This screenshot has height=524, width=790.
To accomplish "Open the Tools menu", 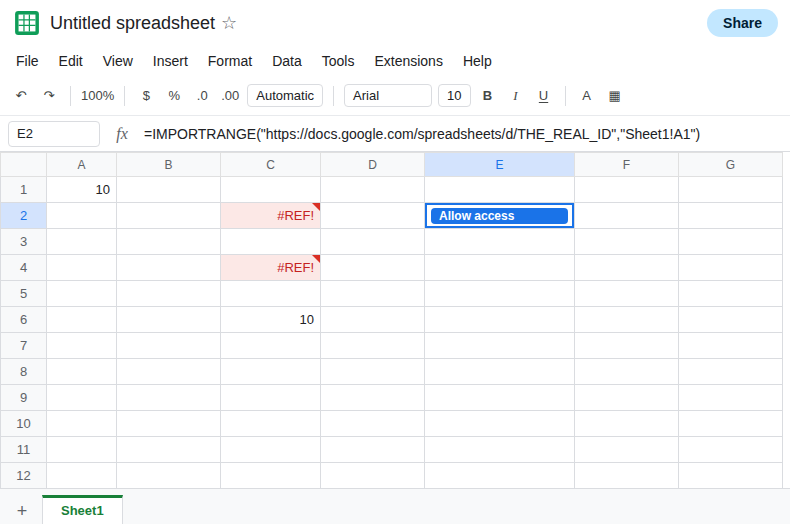I will coord(338,61).
